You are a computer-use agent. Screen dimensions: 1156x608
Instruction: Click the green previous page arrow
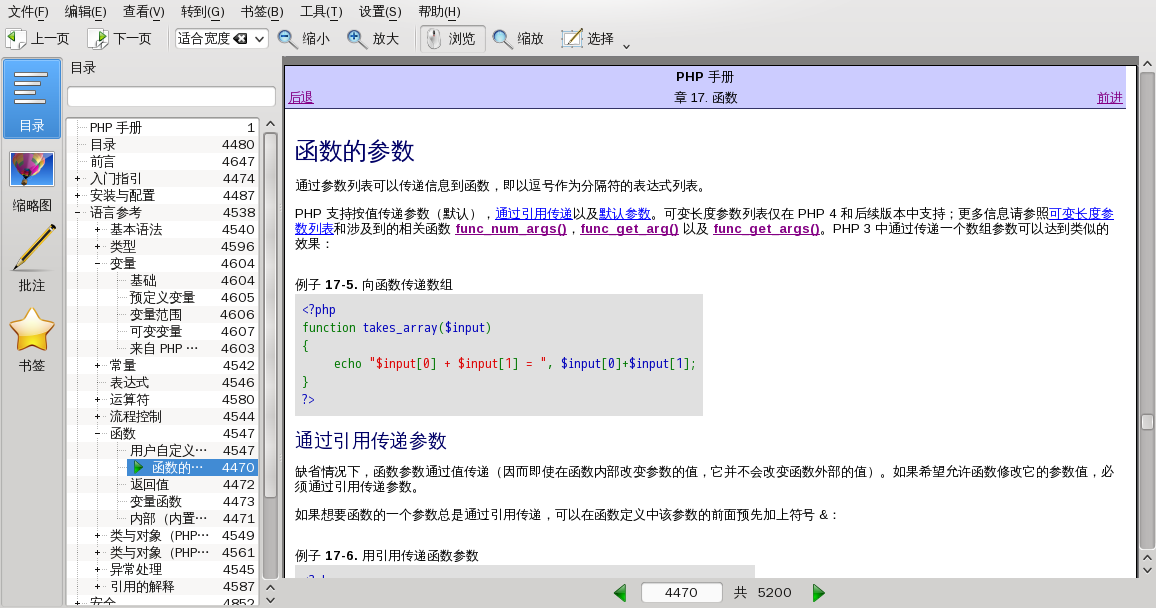point(620,593)
